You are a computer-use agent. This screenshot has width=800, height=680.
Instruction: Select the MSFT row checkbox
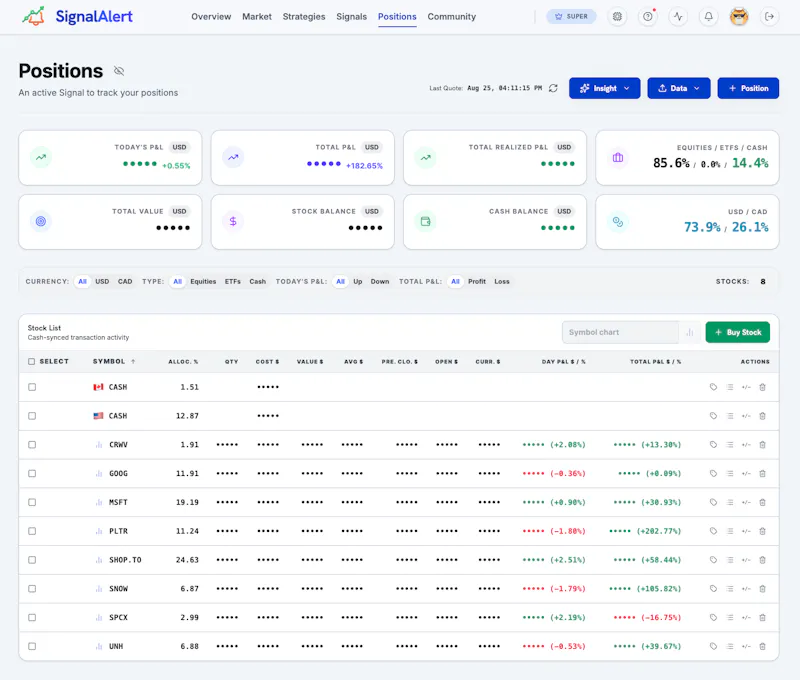[32, 502]
